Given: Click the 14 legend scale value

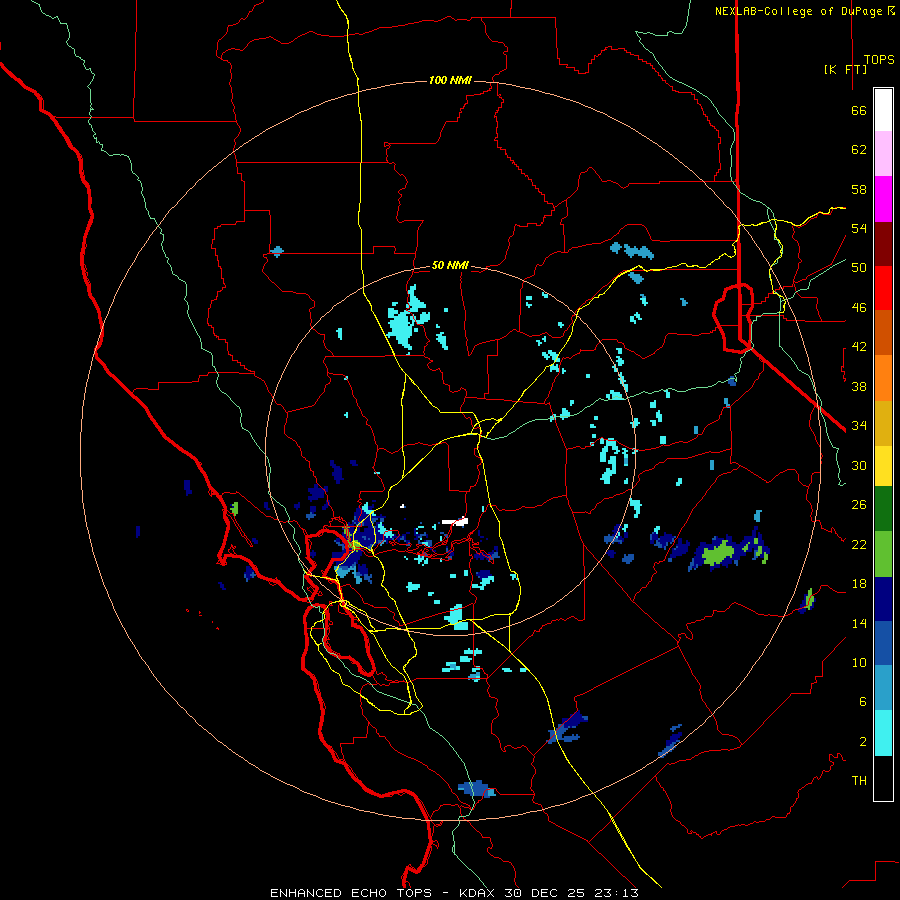Looking at the screenshot, I should click(x=859, y=623).
